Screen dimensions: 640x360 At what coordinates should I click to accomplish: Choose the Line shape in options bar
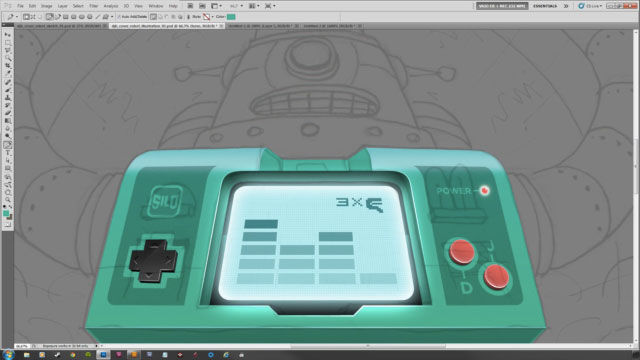[98, 17]
